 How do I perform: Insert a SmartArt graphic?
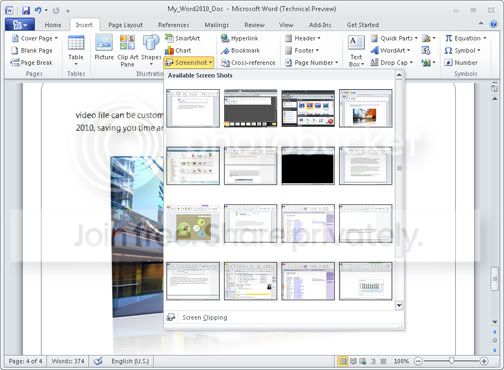coord(183,38)
